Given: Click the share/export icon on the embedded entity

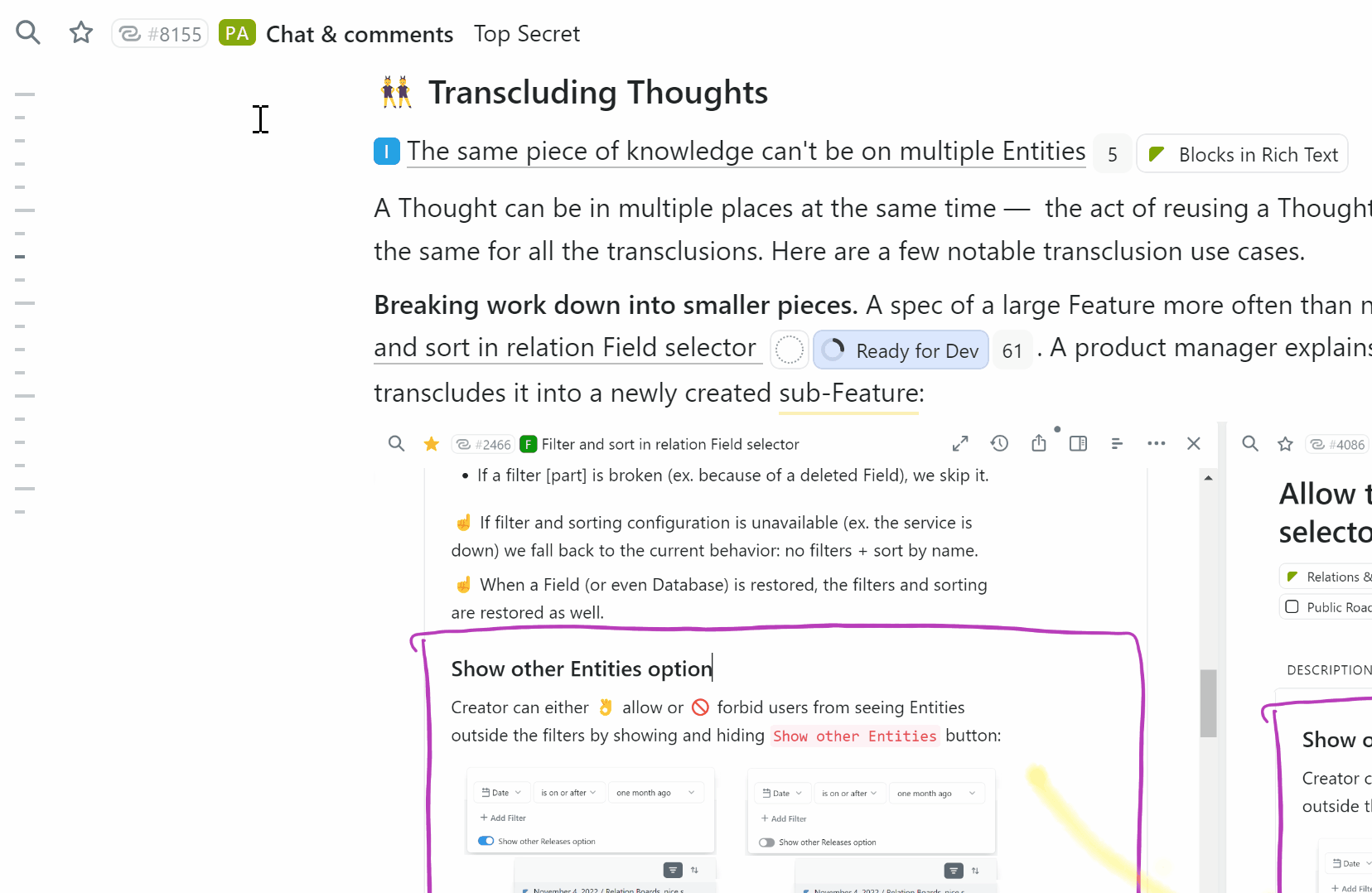Looking at the screenshot, I should click(1039, 443).
